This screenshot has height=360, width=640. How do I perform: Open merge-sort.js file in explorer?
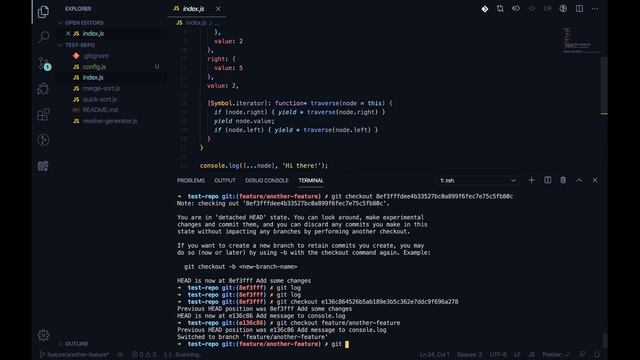click(x=101, y=88)
